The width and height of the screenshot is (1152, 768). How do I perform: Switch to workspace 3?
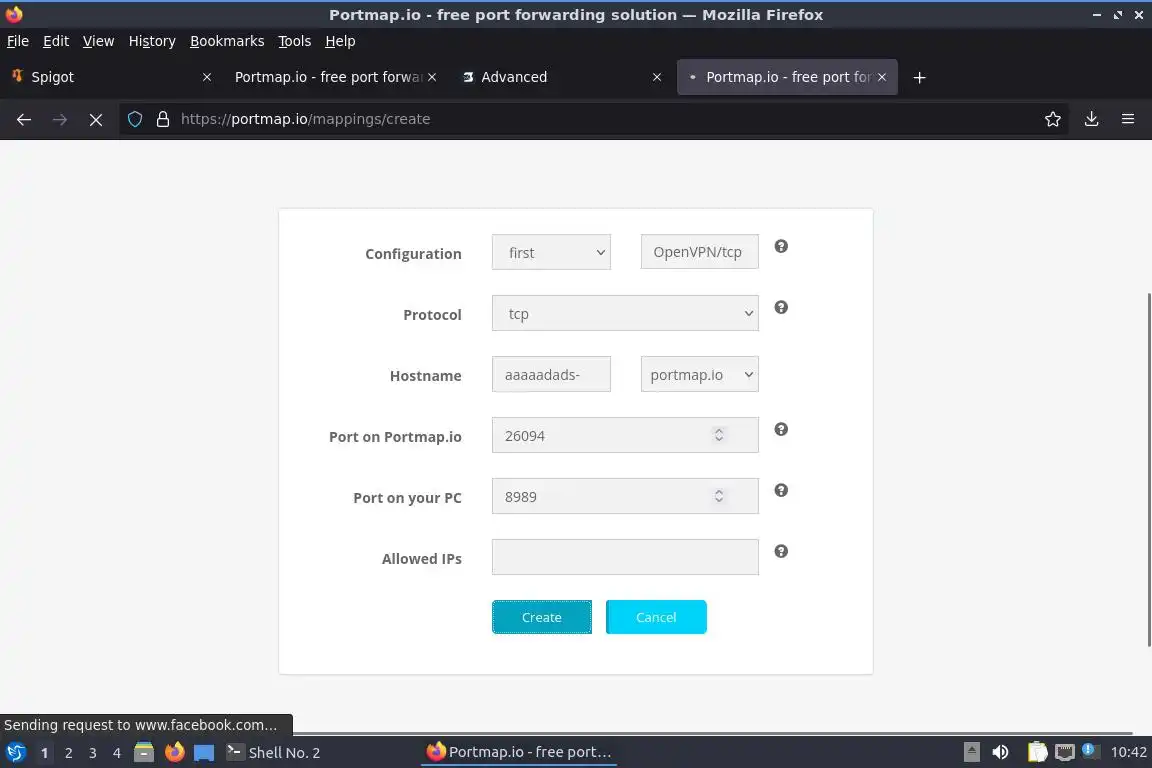[93, 753]
